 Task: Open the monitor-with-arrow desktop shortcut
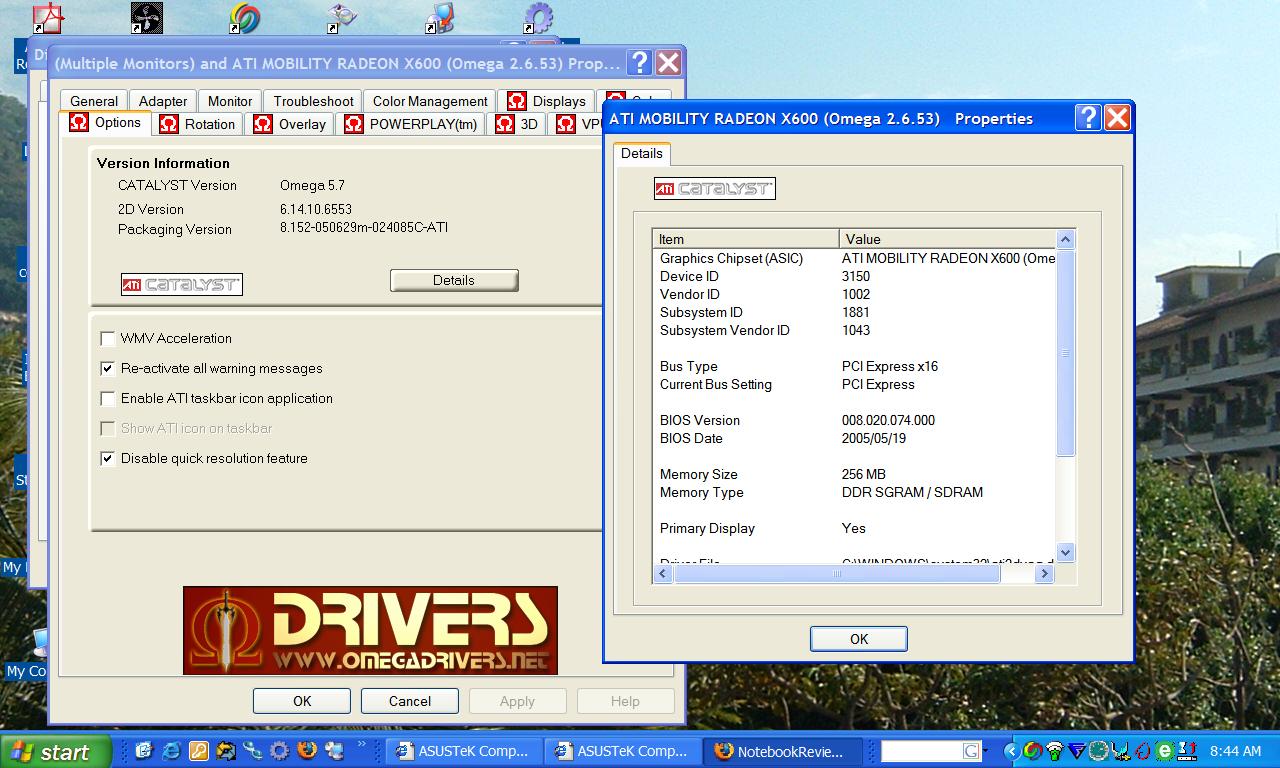[x=440, y=17]
